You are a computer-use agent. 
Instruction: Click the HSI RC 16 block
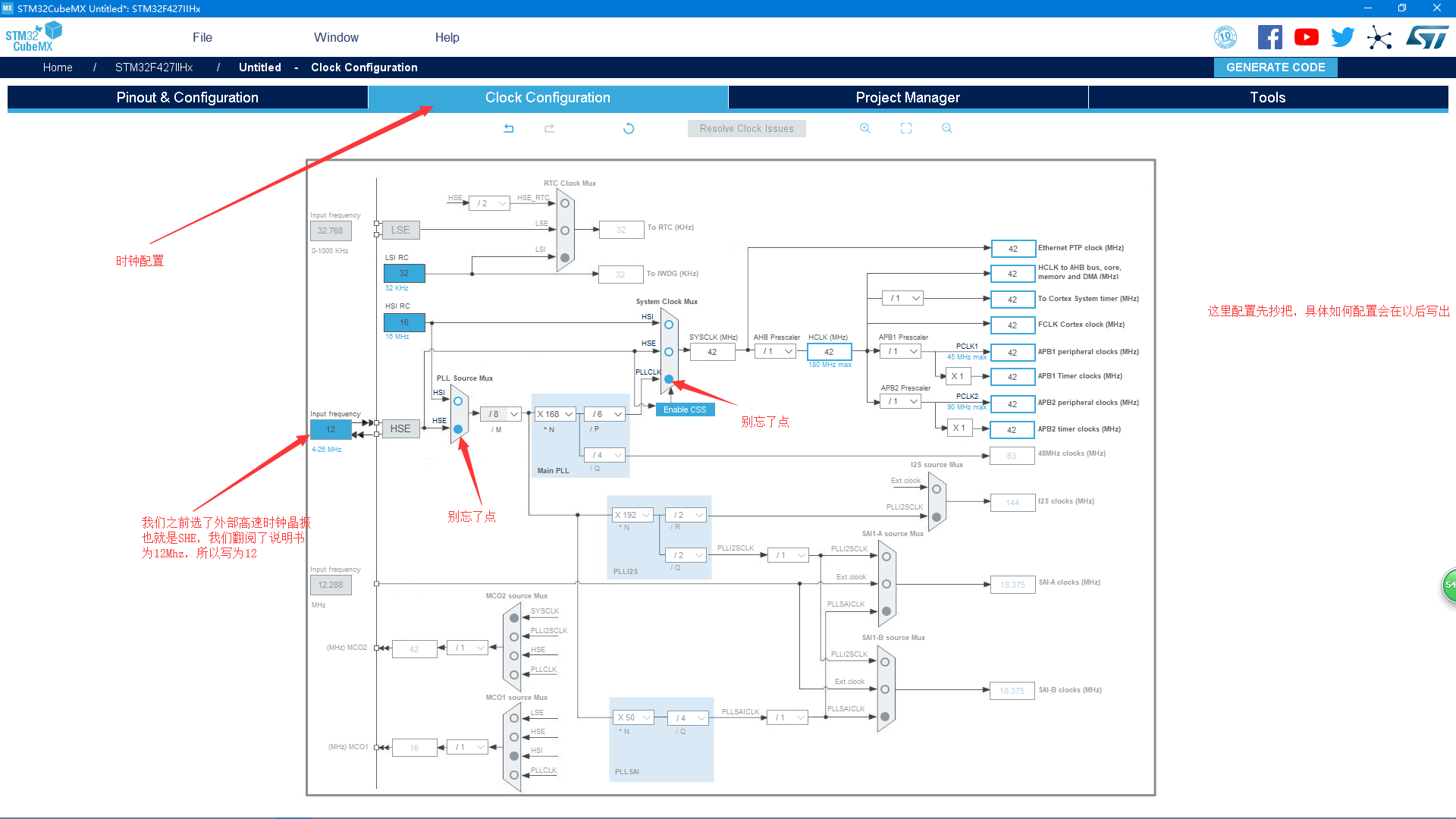point(404,322)
